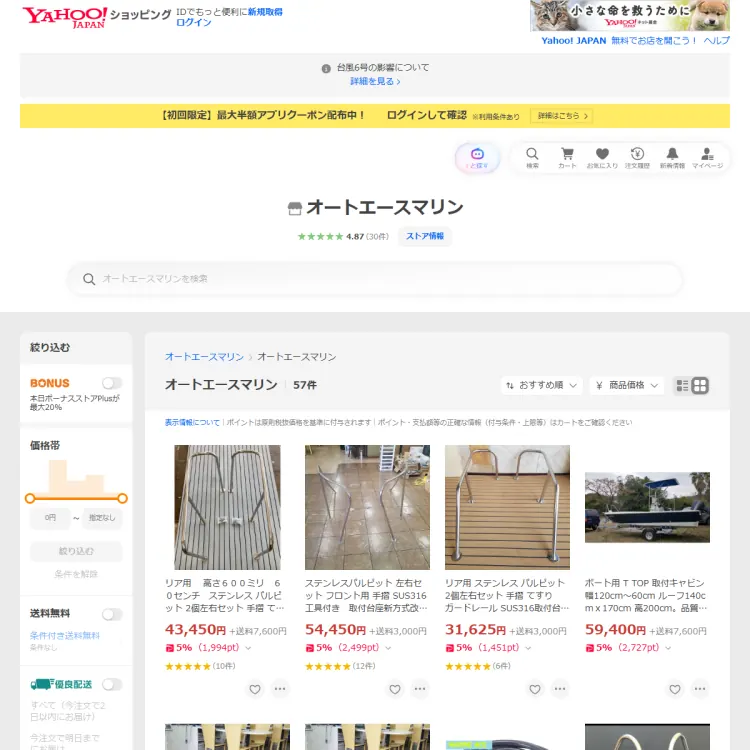
Task: Click the 新規取得 new ID link
Action: point(265,12)
